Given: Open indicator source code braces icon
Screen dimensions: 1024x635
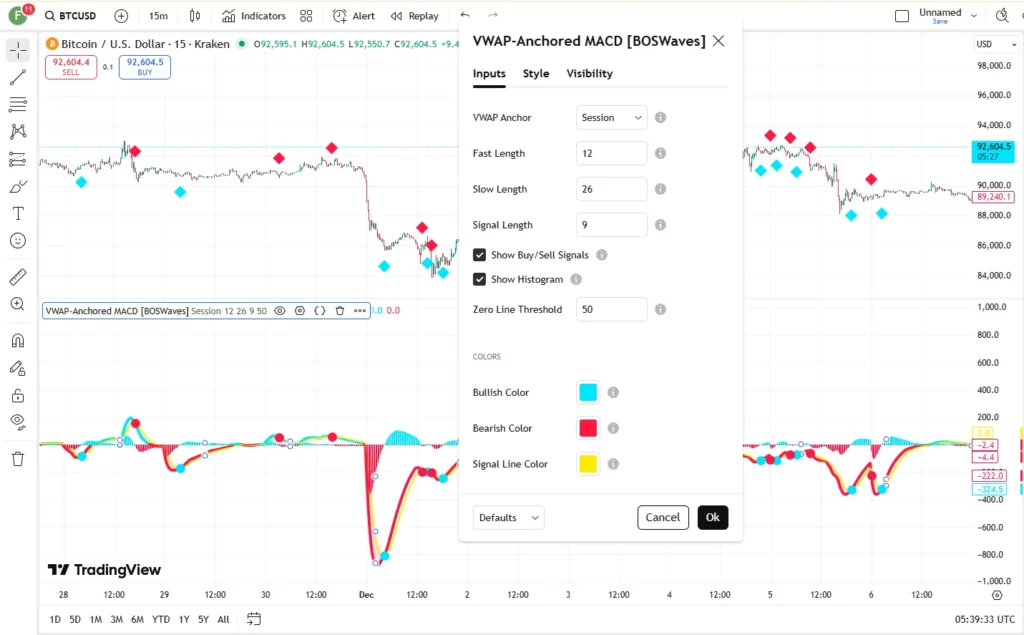Looking at the screenshot, I should click(320, 311).
